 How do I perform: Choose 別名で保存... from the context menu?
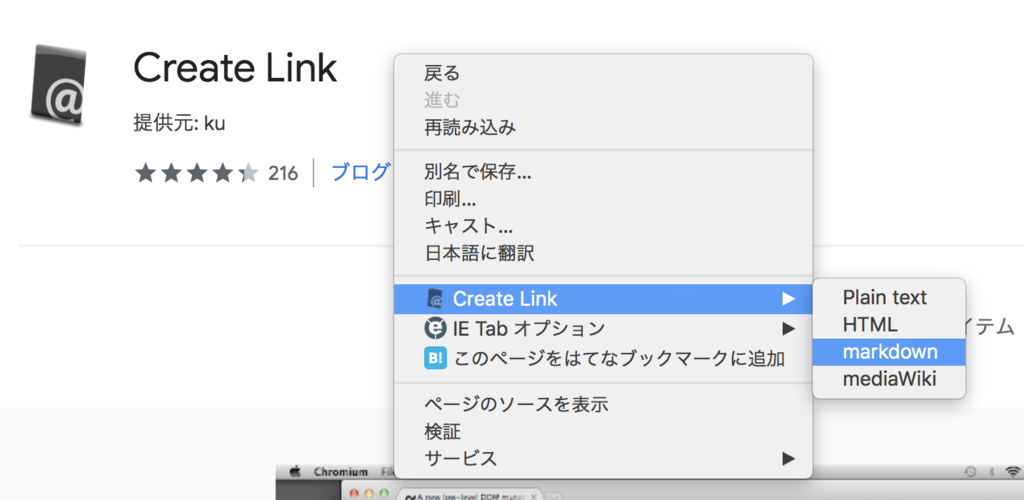point(603,173)
